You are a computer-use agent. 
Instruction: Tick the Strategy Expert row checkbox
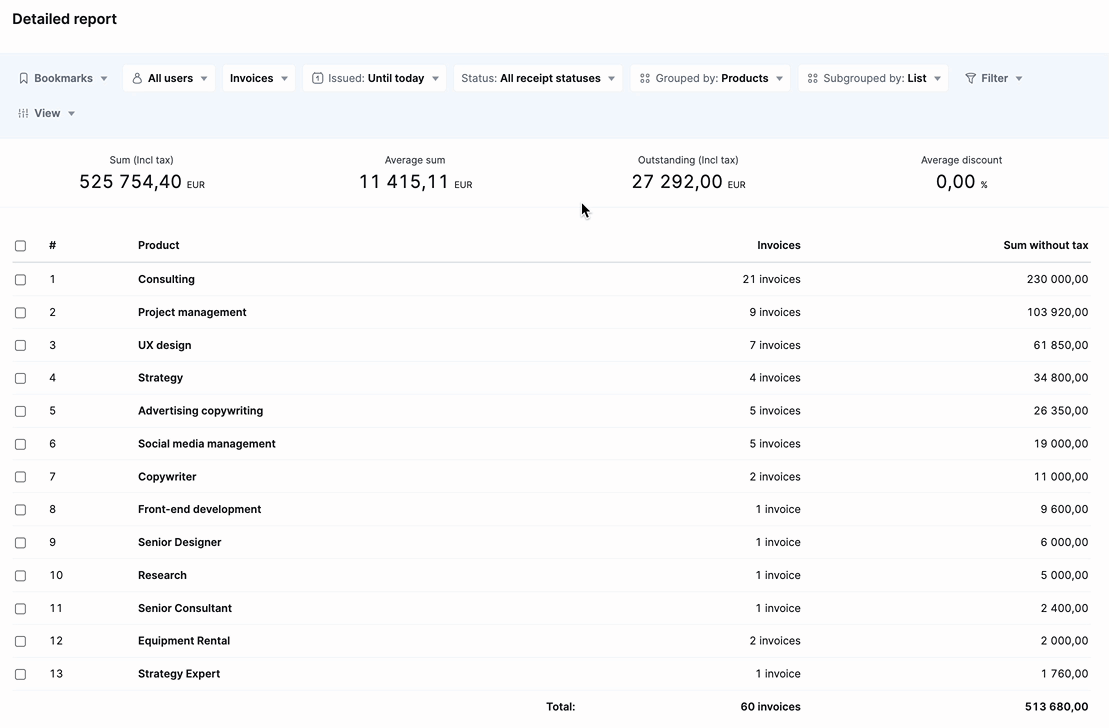click(21, 674)
